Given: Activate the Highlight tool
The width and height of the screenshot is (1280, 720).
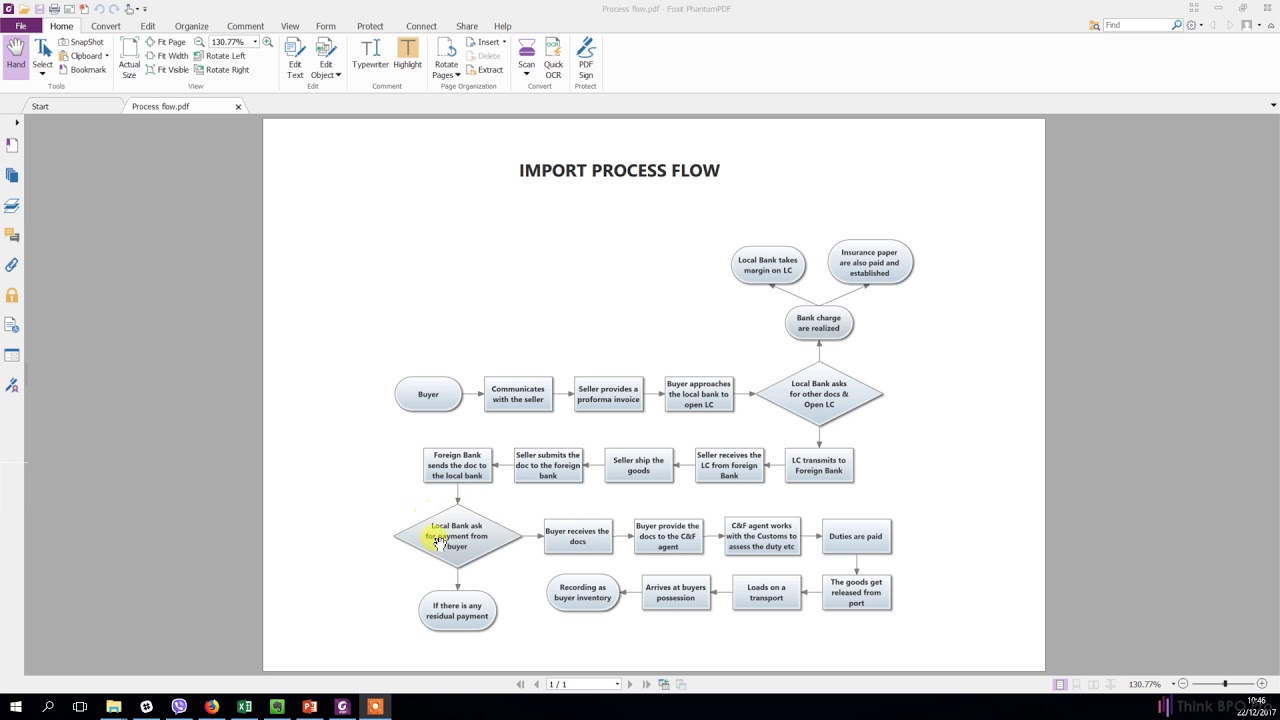Looking at the screenshot, I should [407, 55].
